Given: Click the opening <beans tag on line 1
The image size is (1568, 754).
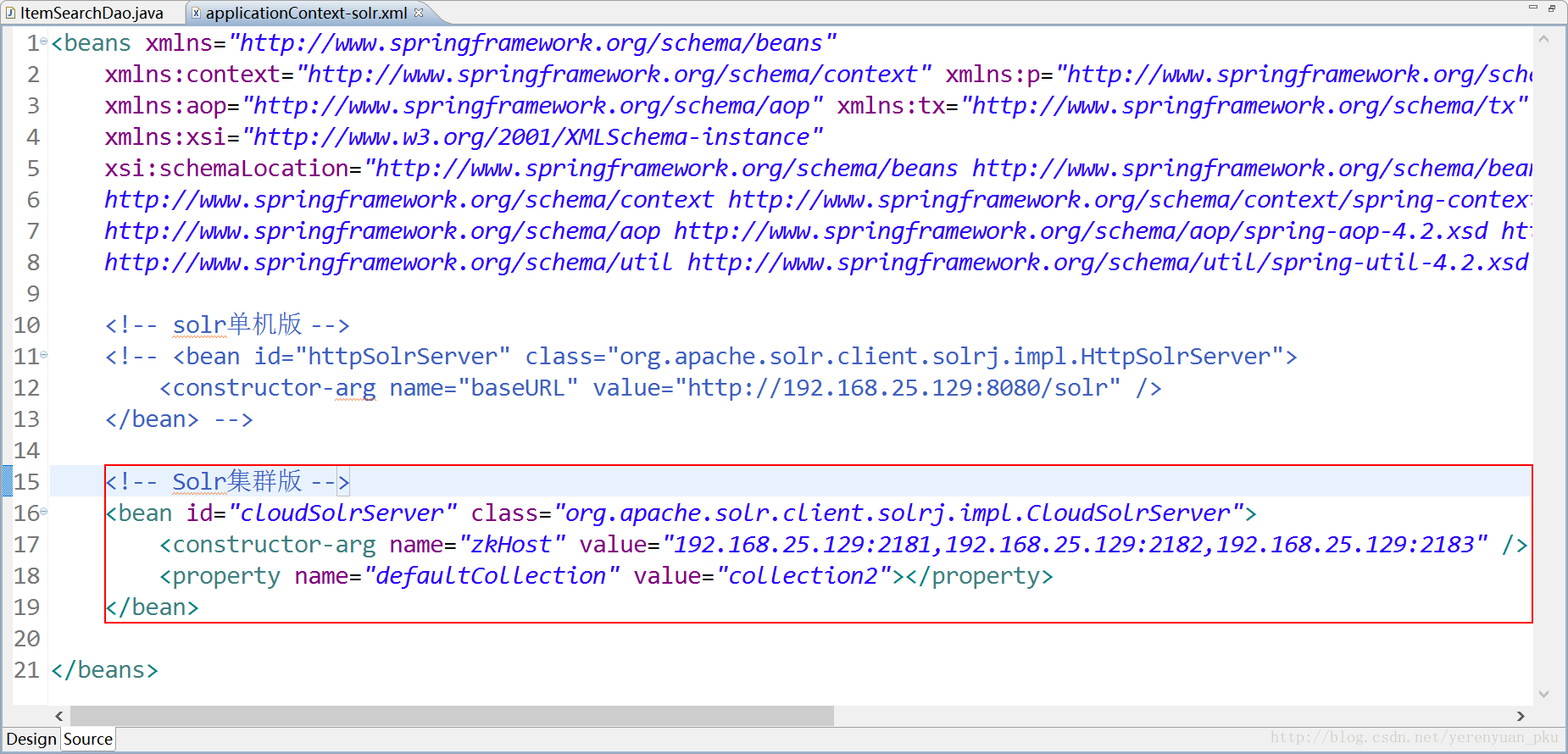Looking at the screenshot, I should (91, 43).
